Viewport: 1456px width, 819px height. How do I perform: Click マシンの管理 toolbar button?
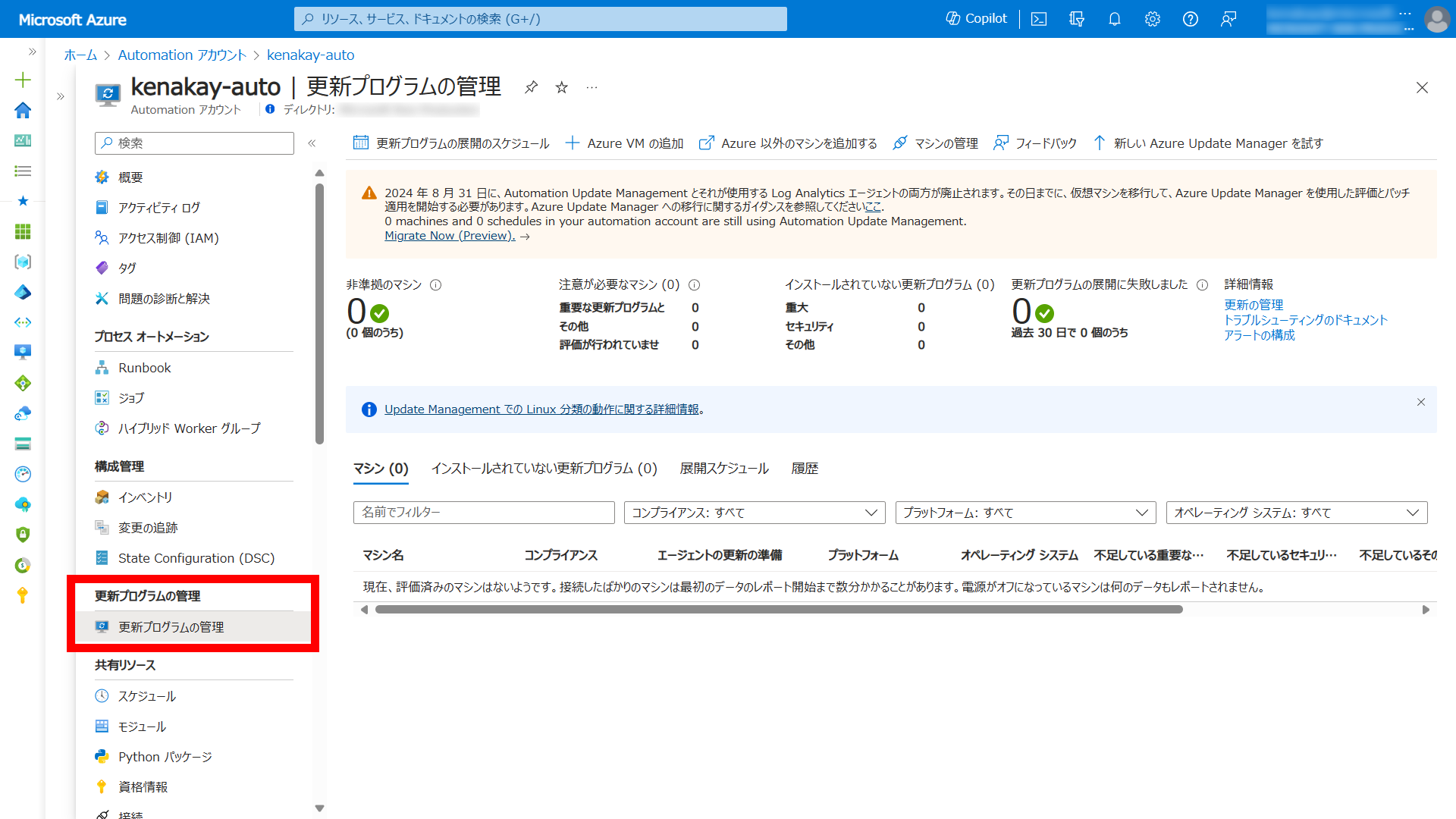coord(935,143)
